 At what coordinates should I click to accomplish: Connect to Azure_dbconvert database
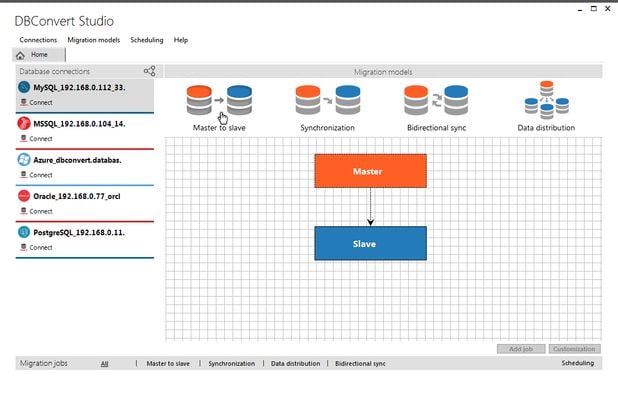pyautogui.click(x=36, y=175)
